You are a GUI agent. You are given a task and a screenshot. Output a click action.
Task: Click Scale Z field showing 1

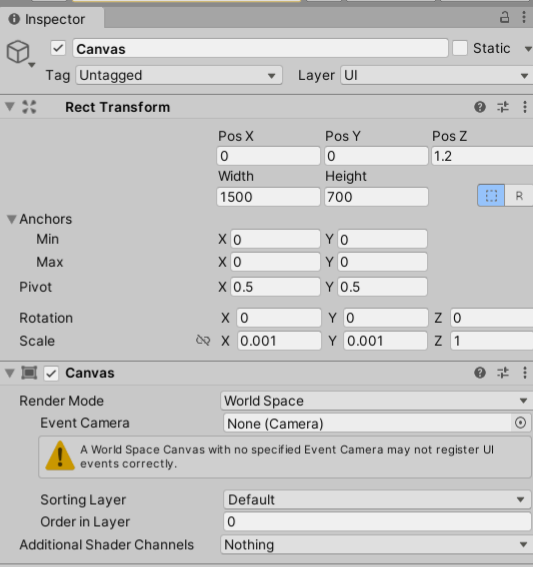click(492, 341)
